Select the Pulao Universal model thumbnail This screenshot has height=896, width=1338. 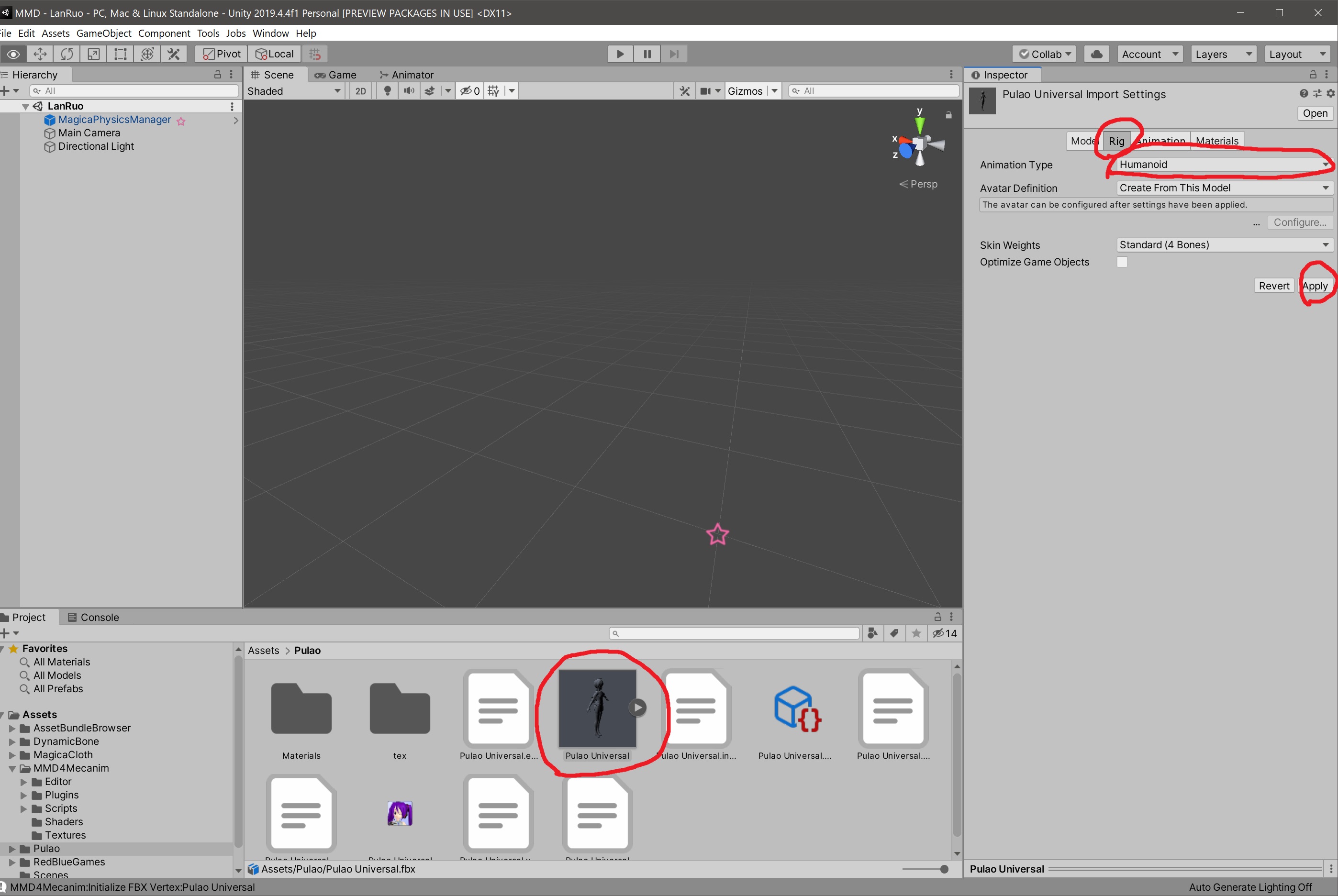click(x=597, y=709)
